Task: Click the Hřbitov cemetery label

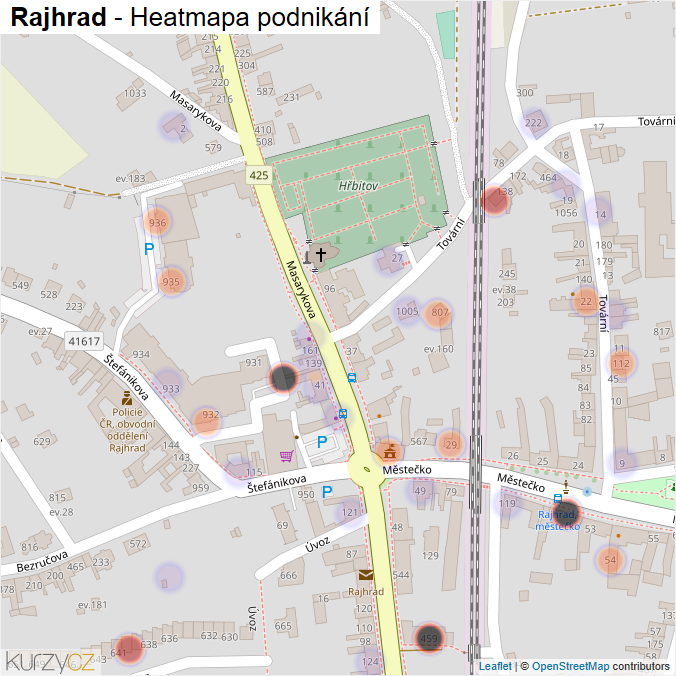Action: point(358,186)
